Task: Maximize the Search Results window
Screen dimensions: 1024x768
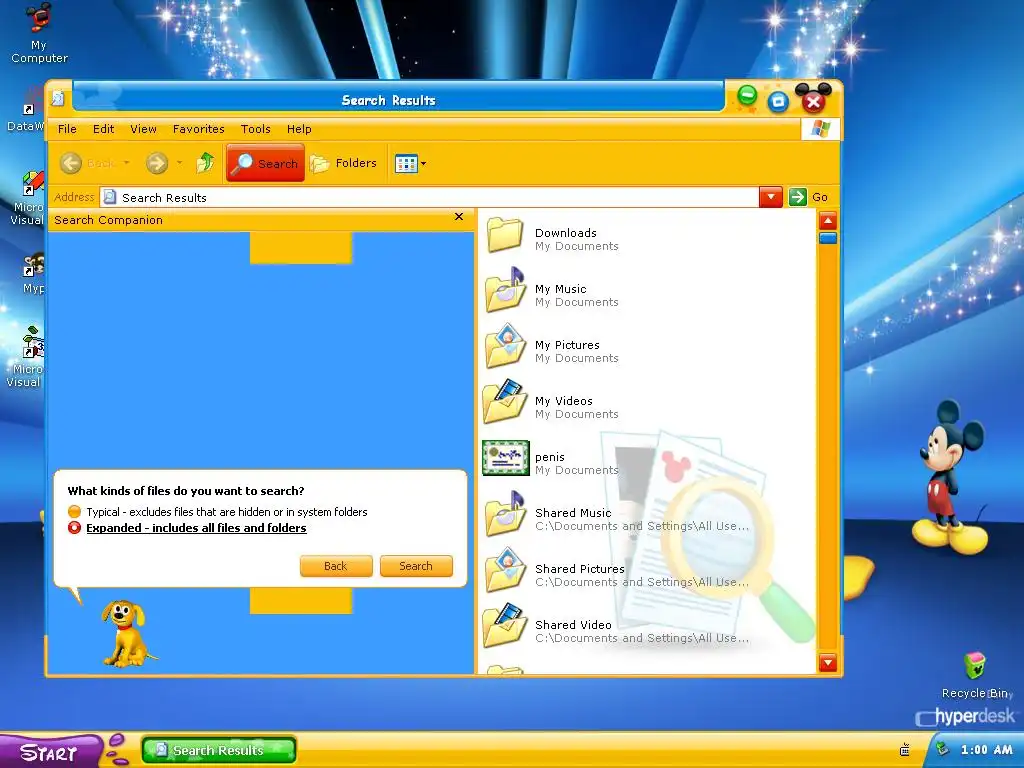Action: pyautogui.click(x=778, y=101)
